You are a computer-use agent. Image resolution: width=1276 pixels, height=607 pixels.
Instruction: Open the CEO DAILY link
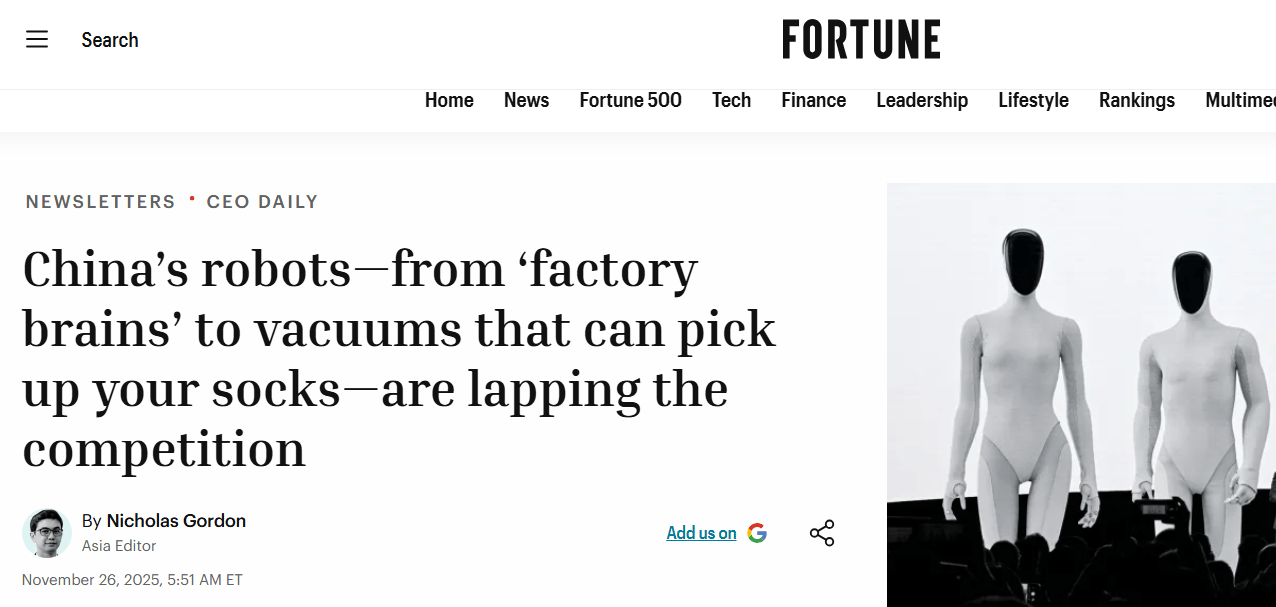[x=262, y=202]
